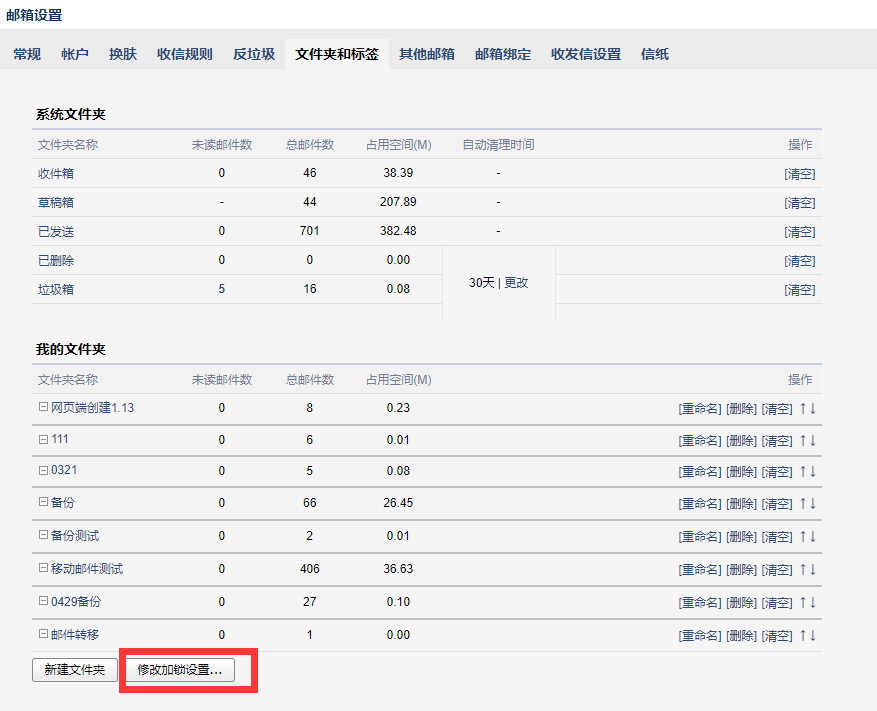The image size is (877, 711).
Task: Move 0321 folder down with arrow
Action: point(813,471)
